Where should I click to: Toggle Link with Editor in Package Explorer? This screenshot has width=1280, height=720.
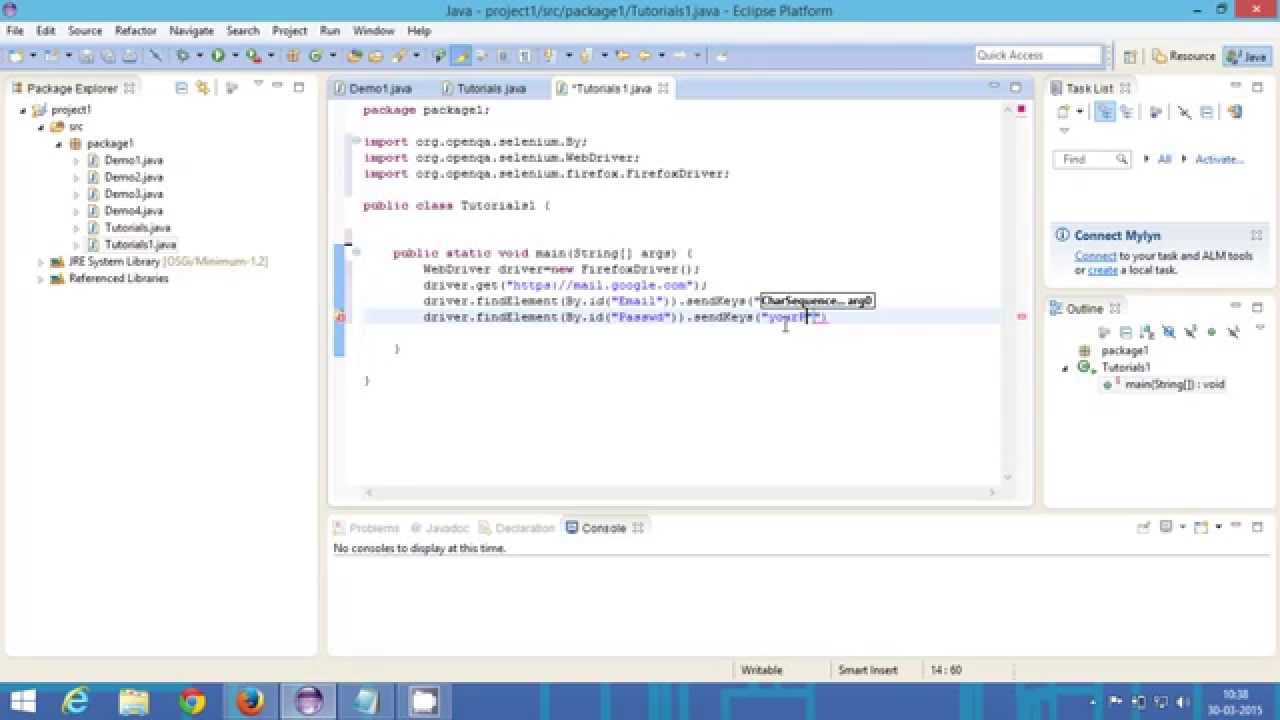(203, 88)
